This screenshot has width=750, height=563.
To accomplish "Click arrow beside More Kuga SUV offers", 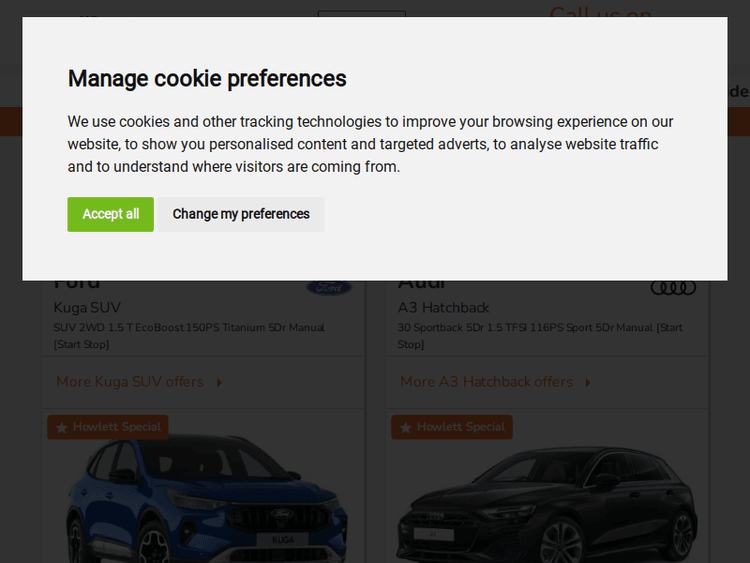I will 219,382.
